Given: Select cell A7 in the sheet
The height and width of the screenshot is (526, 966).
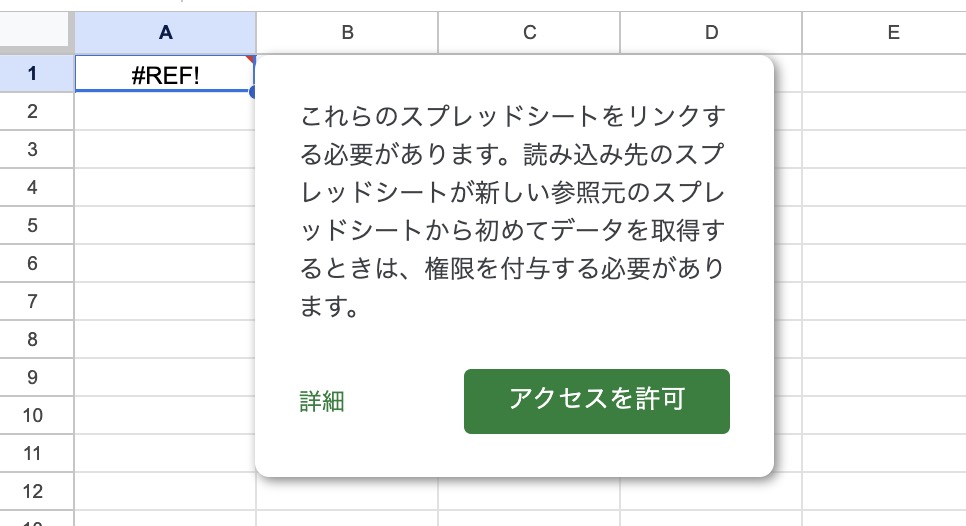Looking at the screenshot, I should (x=165, y=301).
